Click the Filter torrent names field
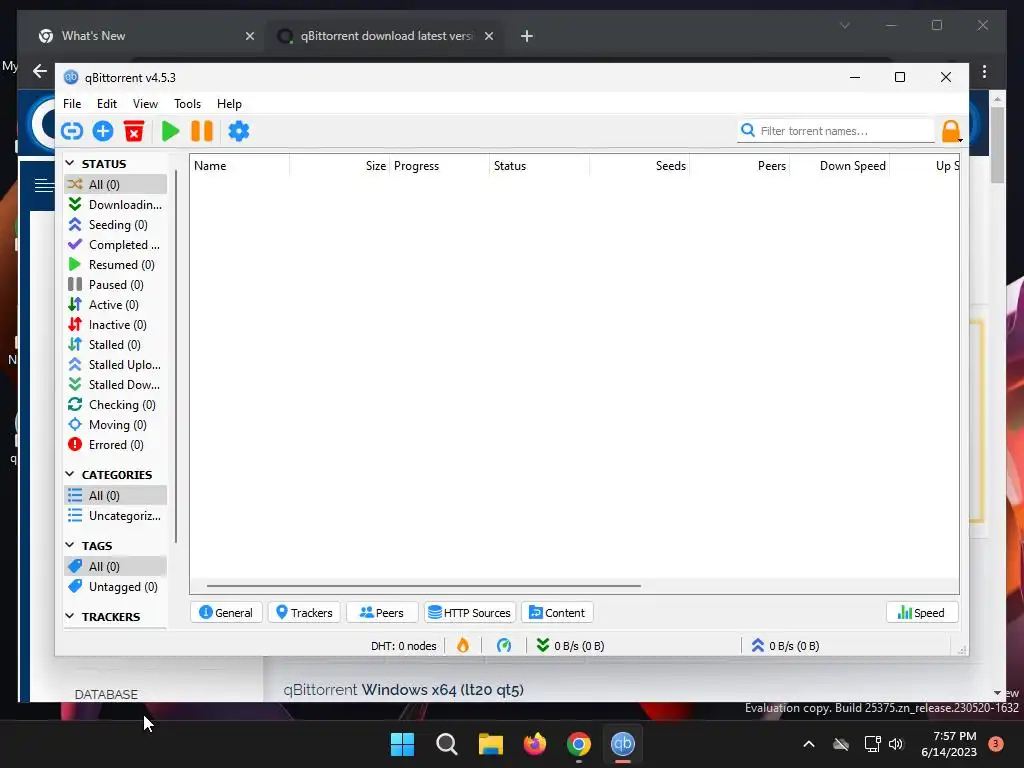The height and width of the screenshot is (768, 1024). click(x=836, y=131)
